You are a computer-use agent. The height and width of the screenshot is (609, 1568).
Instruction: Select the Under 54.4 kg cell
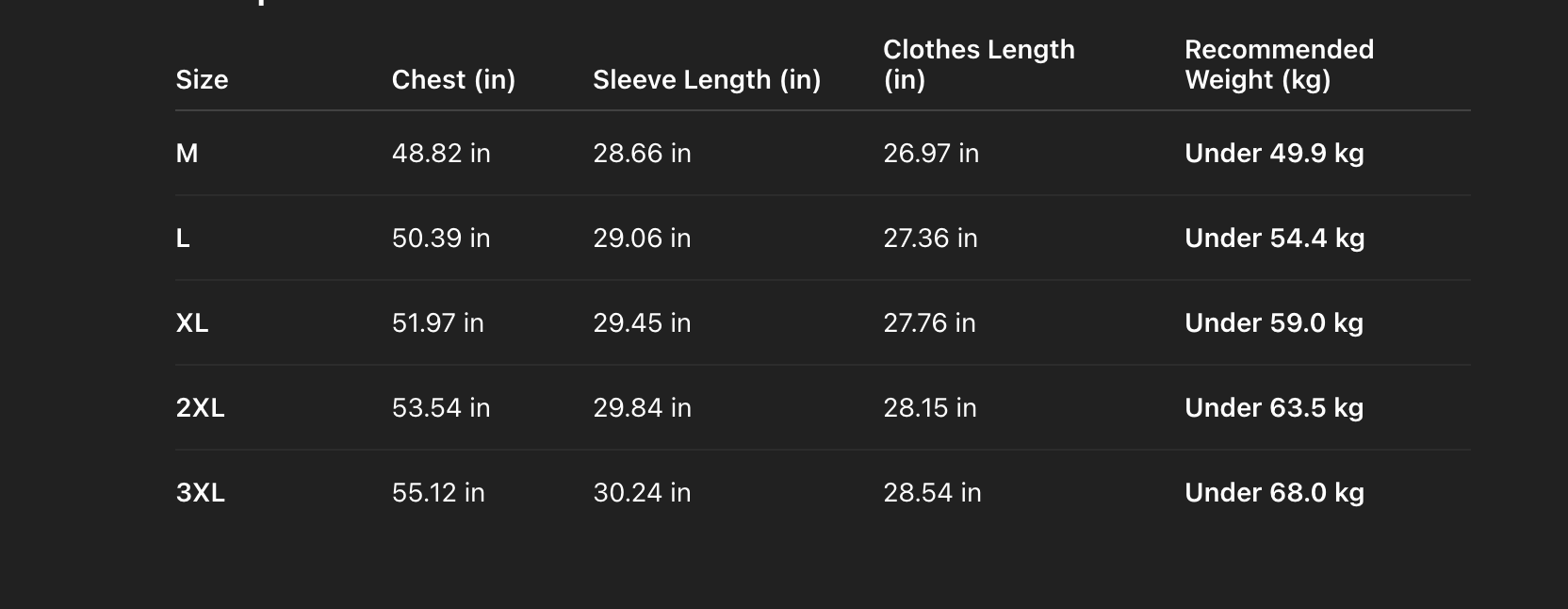[x=1274, y=239]
